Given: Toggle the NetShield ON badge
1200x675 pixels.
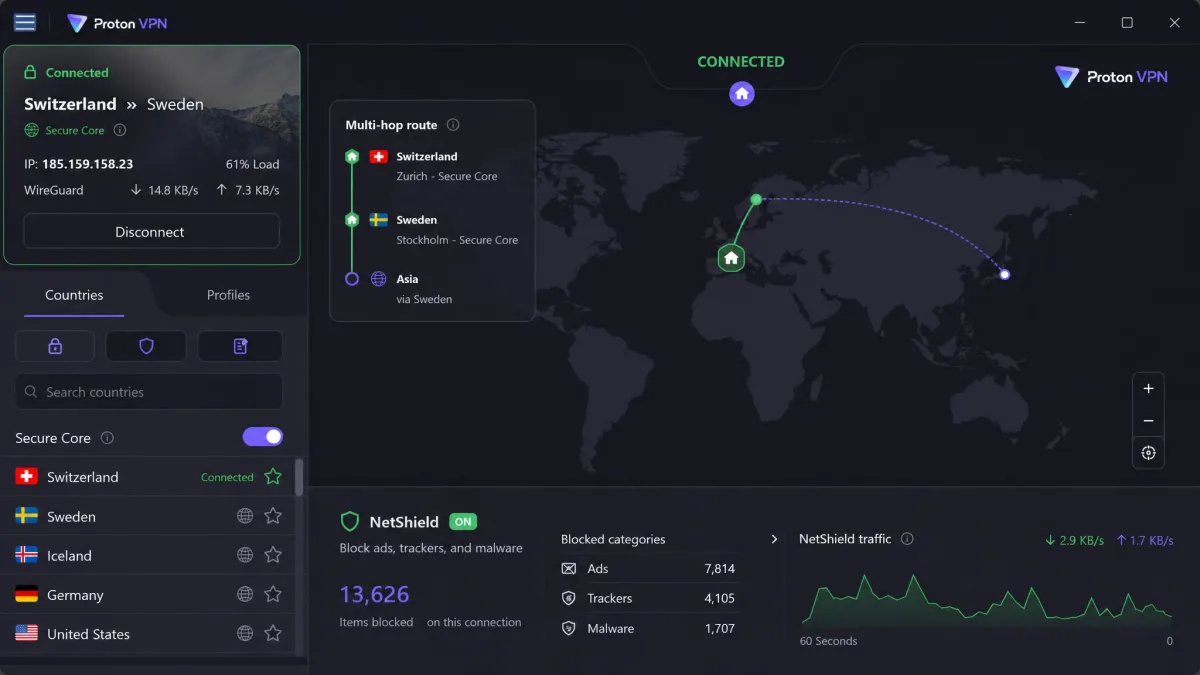Looking at the screenshot, I should pos(463,521).
